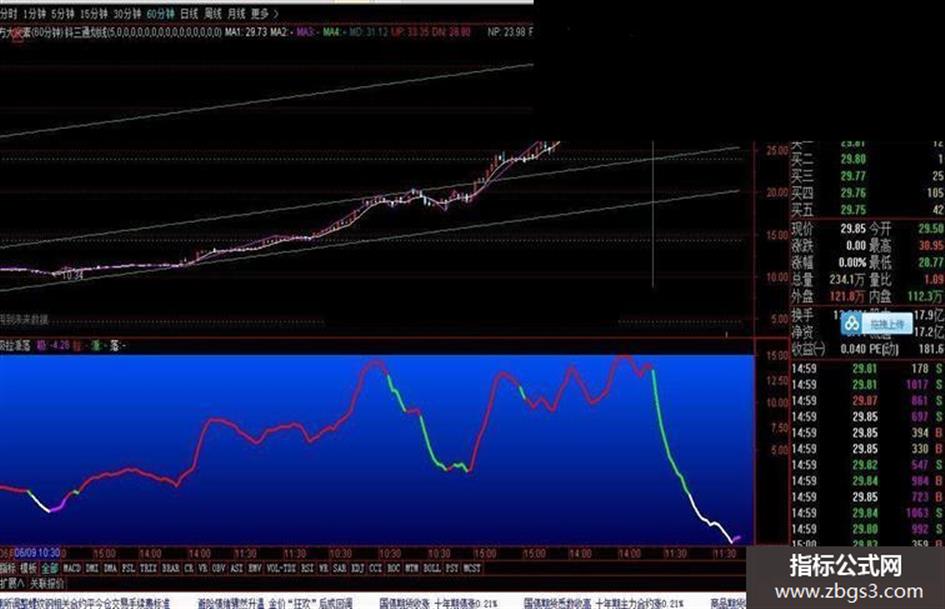Apply the PSY indicator
Screen dimensions: 945x609
click(x=452, y=568)
